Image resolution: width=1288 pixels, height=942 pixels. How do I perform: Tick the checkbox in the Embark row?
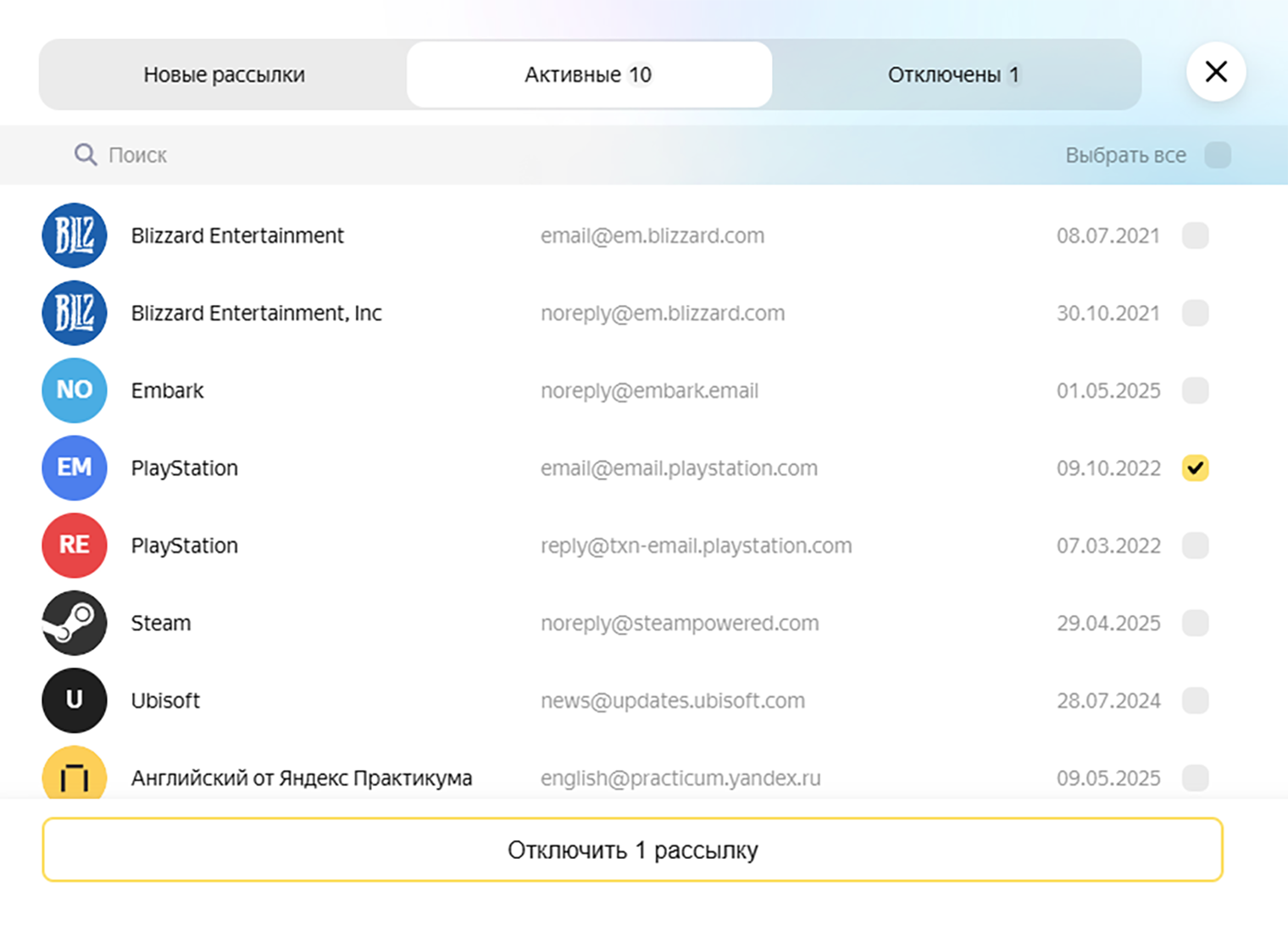[x=1196, y=391]
